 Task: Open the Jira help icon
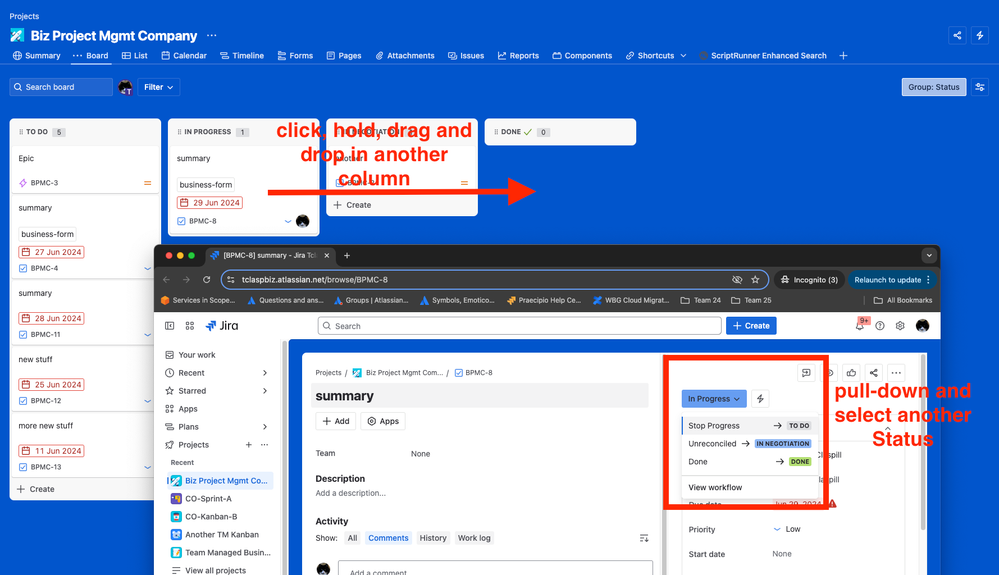click(880, 325)
